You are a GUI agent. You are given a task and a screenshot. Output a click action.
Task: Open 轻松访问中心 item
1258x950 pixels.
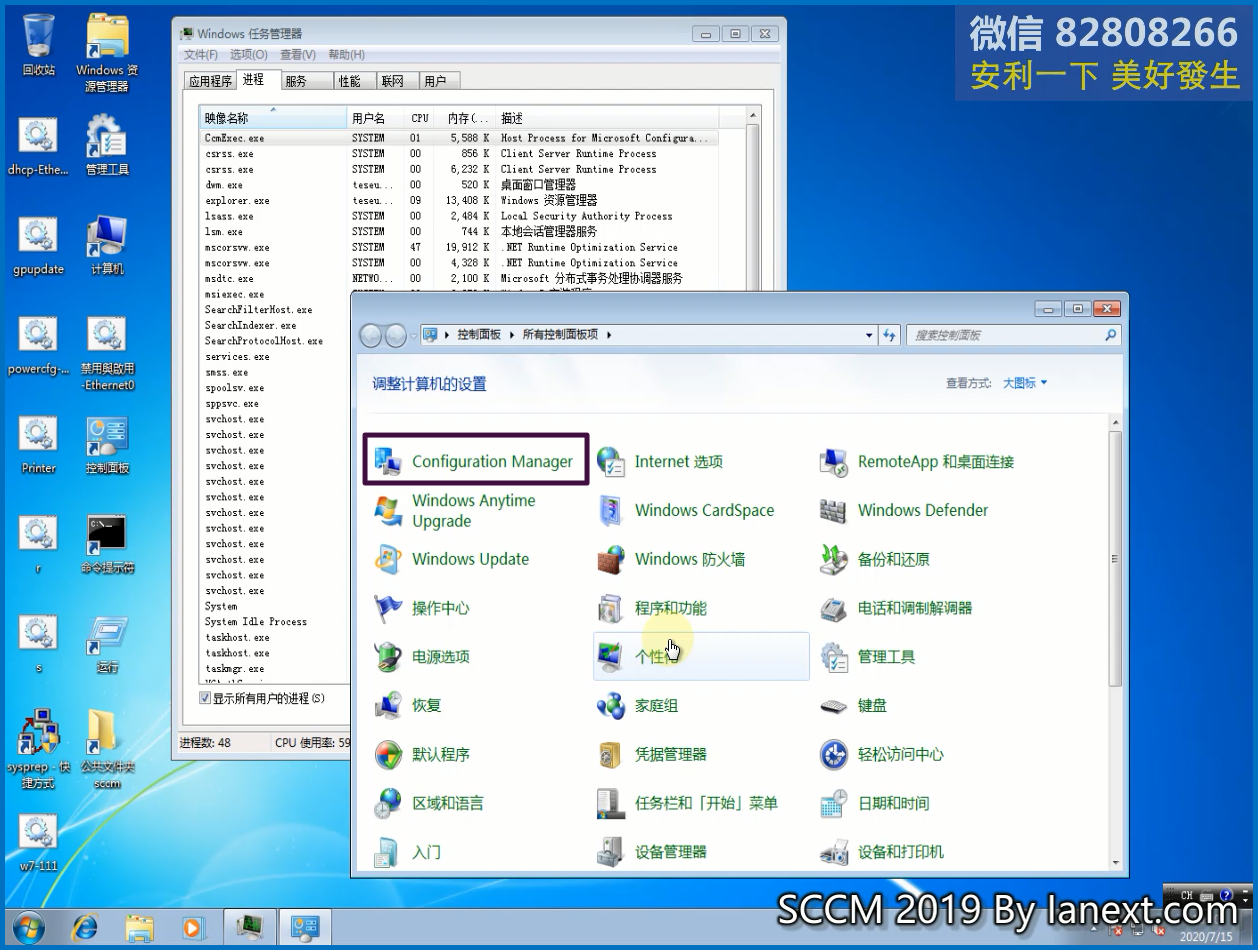(x=883, y=754)
